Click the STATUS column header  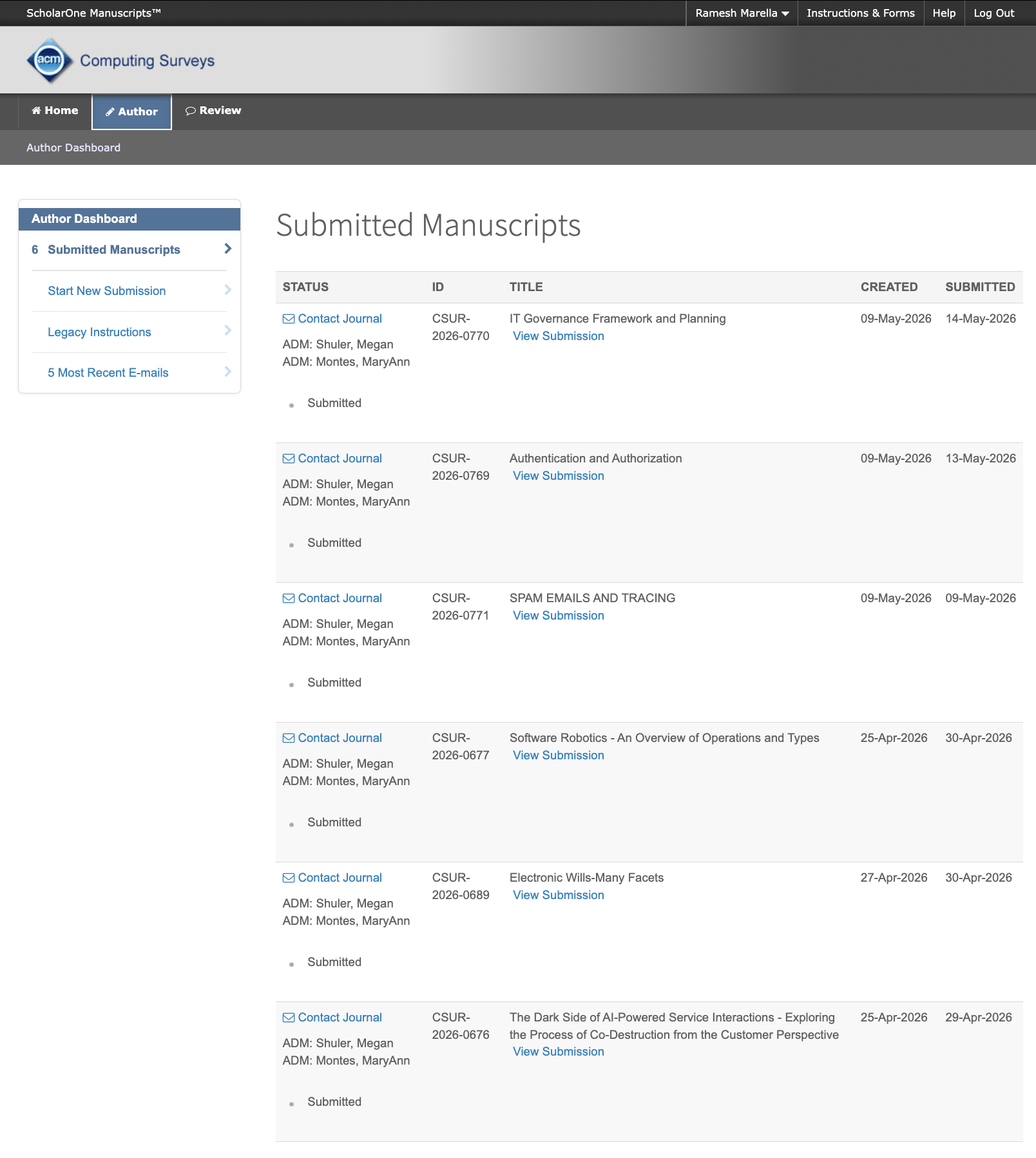pos(305,287)
